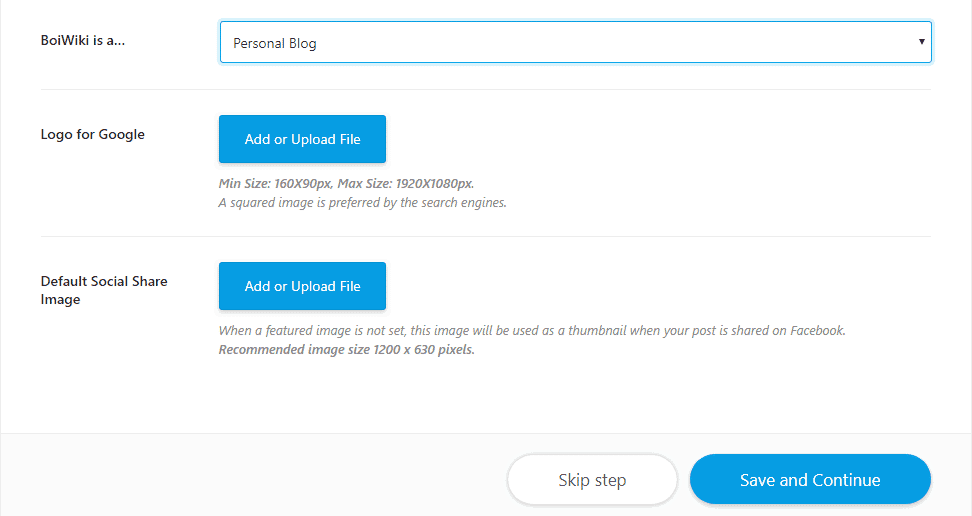The width and height of the screenshot is (972, 516).
Task: Click the dropdown arrow beside Personal Blog
Action: tap(921, 42)
